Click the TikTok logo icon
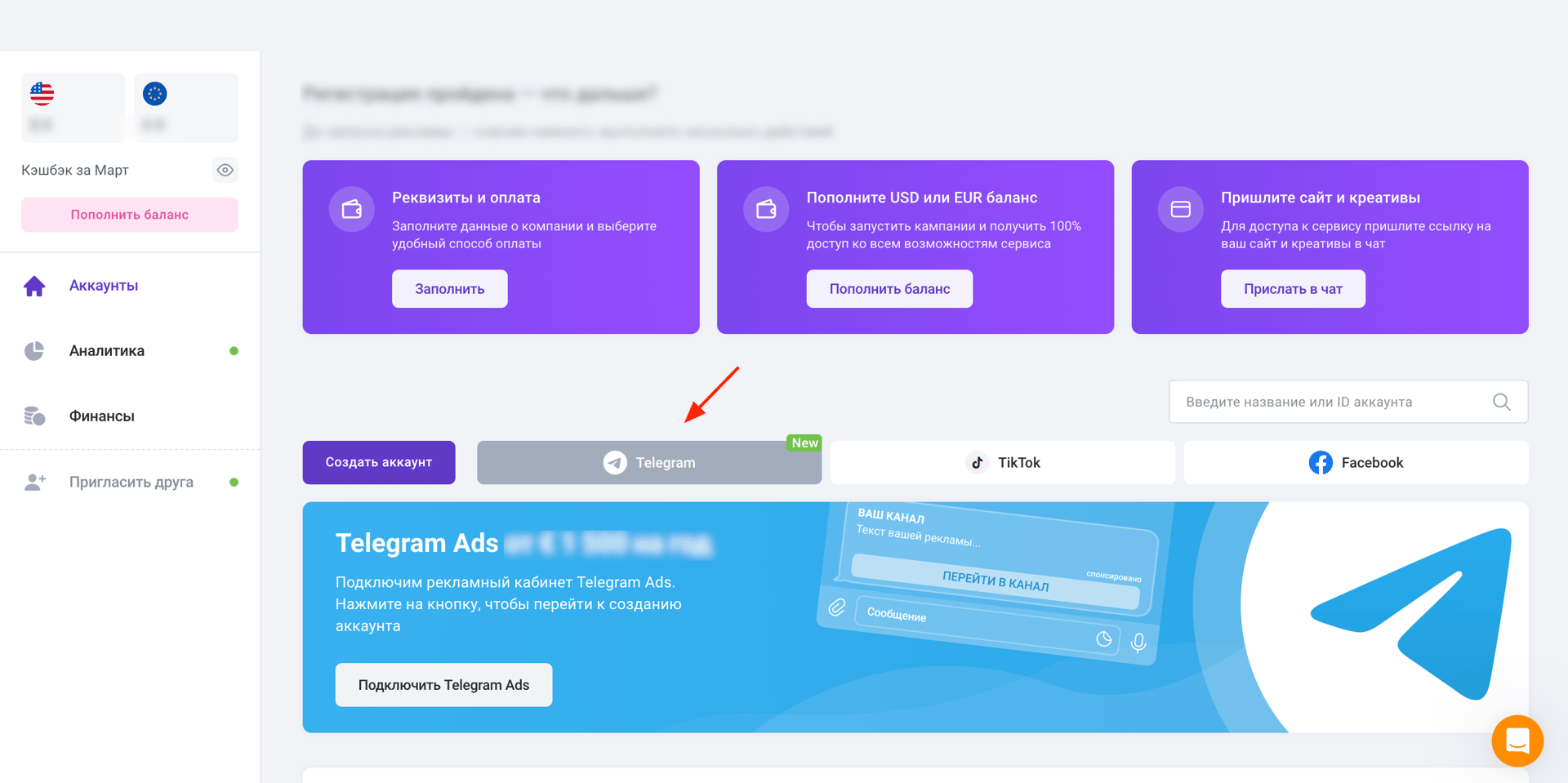This screenshot has height=783, width=1568. point(978,463)
